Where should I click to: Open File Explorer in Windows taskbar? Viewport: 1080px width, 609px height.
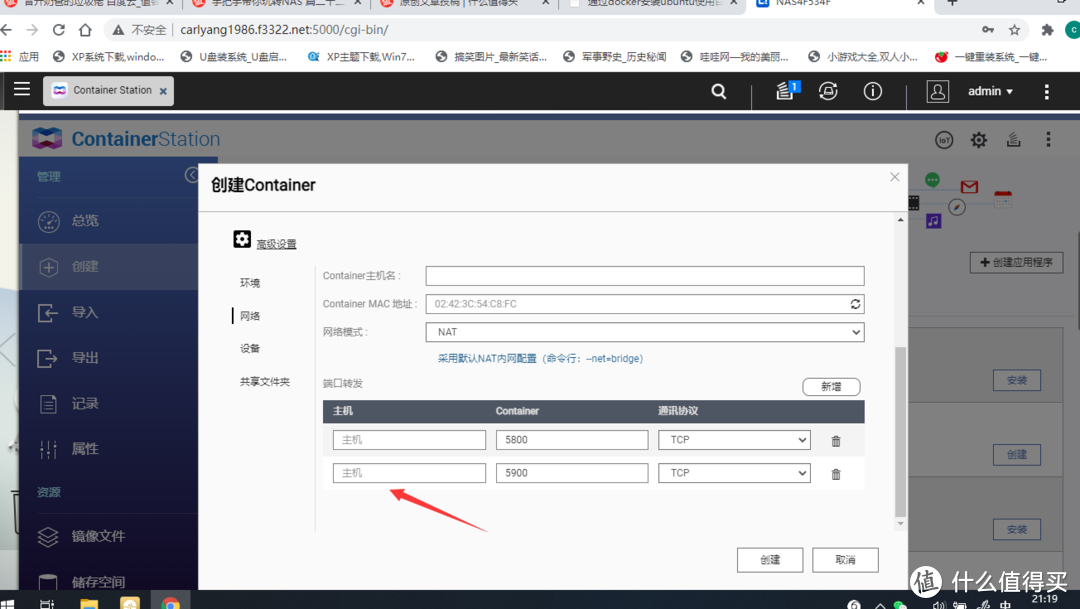pyautogui.click(x=90, y=603)
